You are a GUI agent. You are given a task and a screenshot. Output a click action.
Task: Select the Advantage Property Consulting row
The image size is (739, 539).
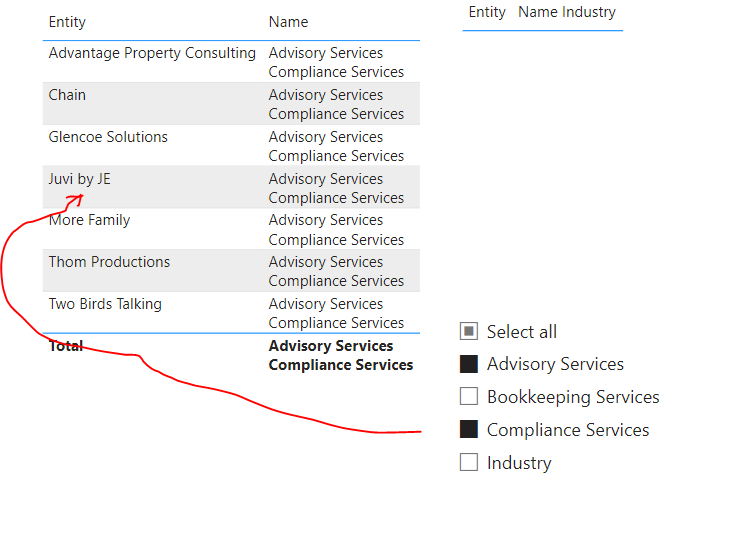coord(152,53)
